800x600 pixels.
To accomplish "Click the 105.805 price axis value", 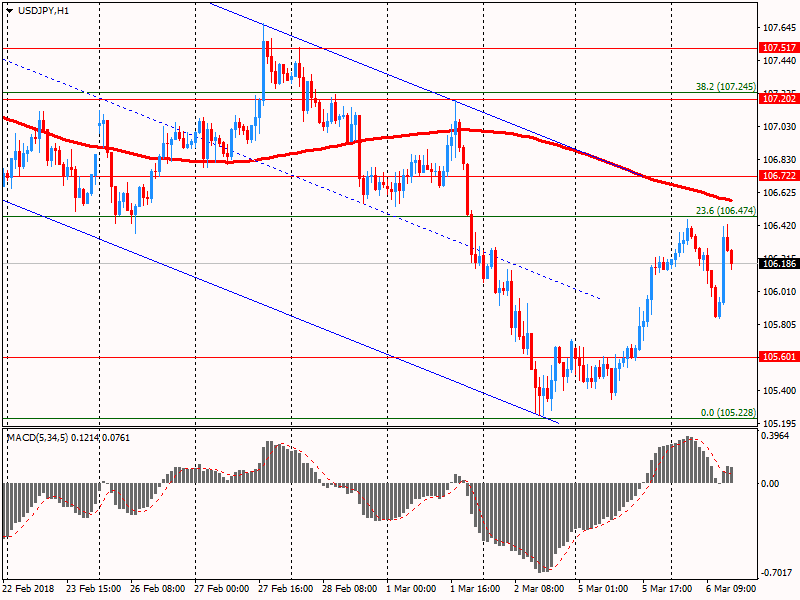I will (x=779, y=324).
